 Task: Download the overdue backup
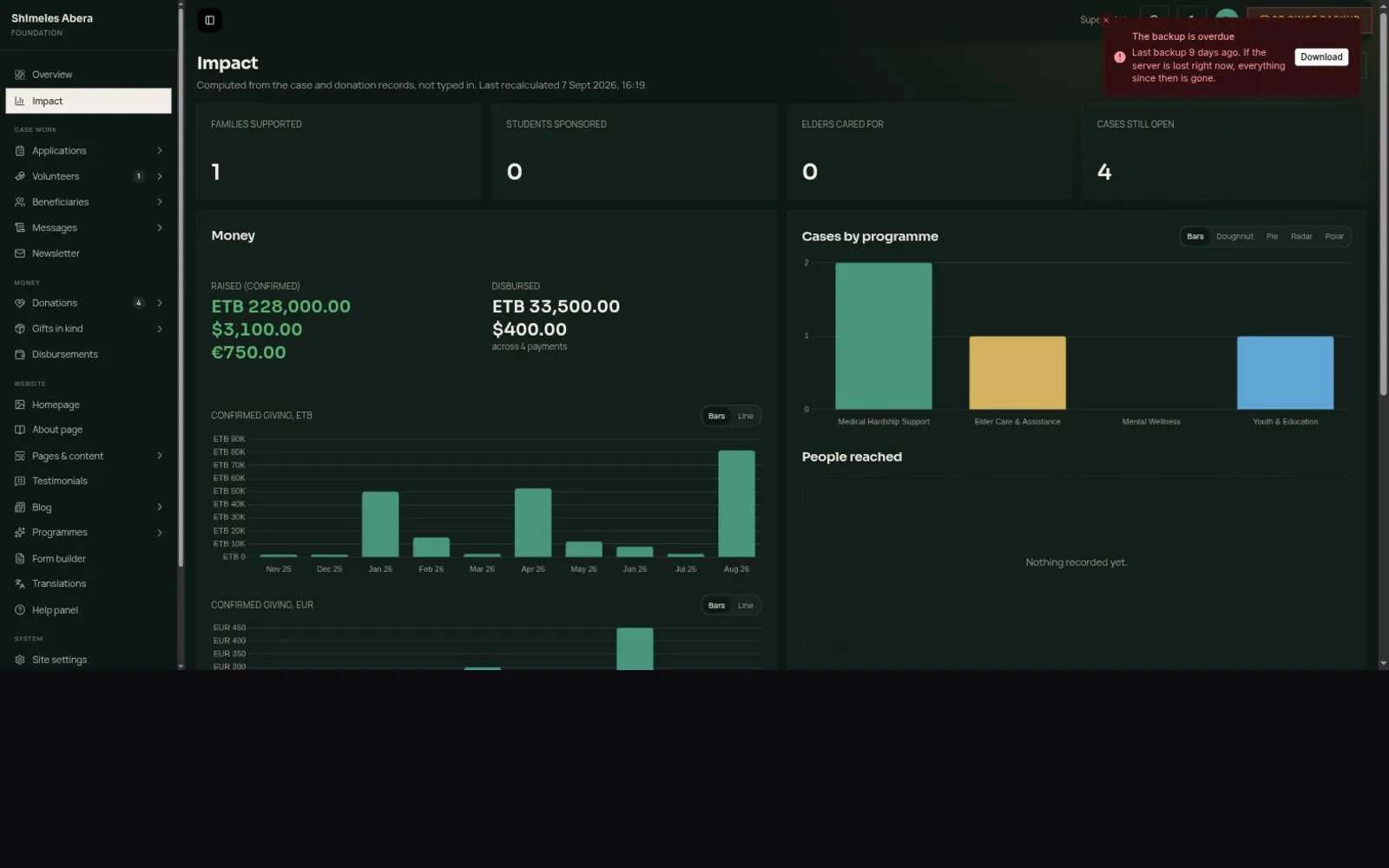[1321, 57]
